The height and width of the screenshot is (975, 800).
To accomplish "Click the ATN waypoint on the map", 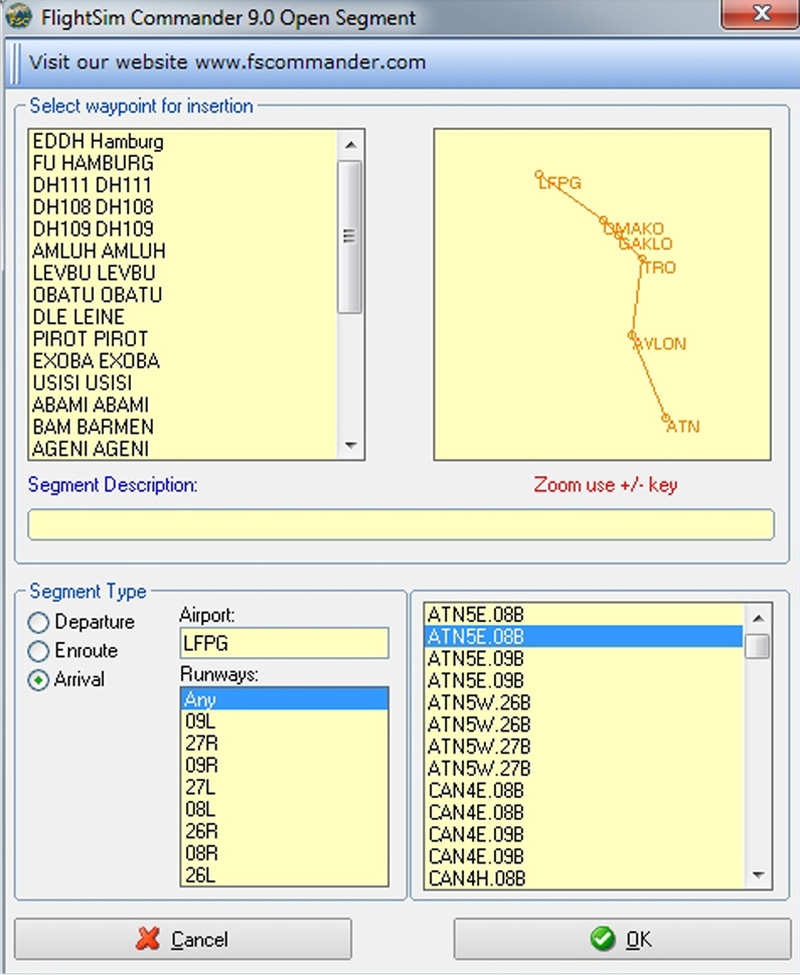I will [666, 418].
